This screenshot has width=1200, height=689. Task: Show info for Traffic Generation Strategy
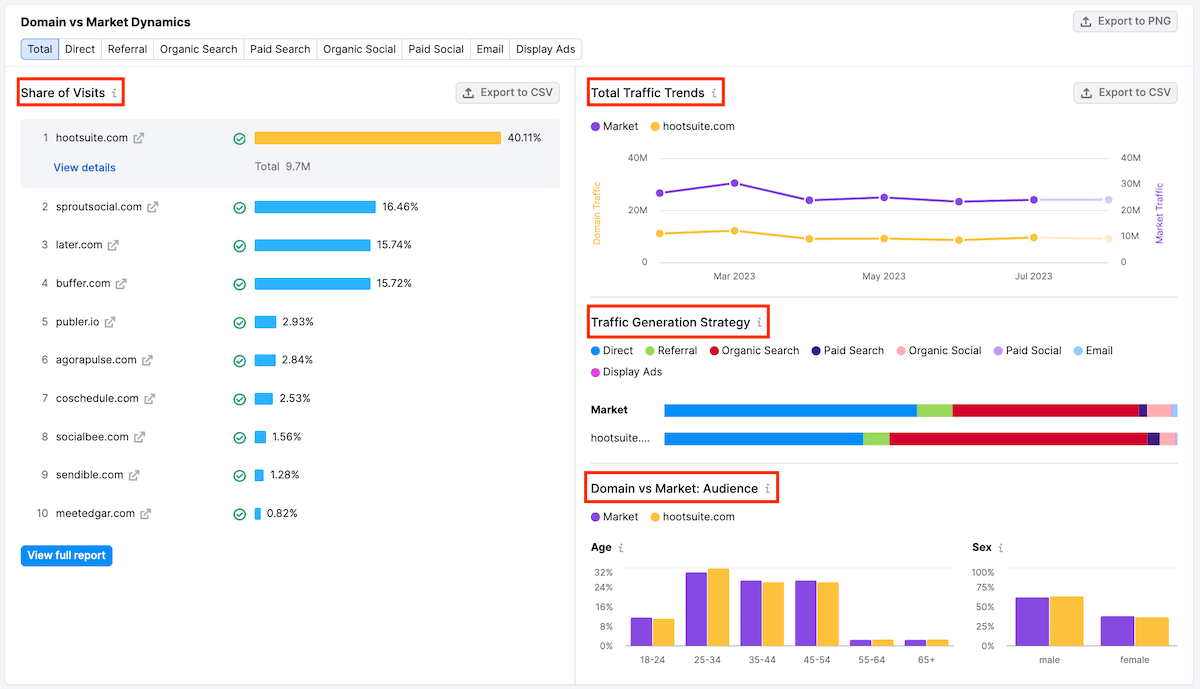pos(759,322)
